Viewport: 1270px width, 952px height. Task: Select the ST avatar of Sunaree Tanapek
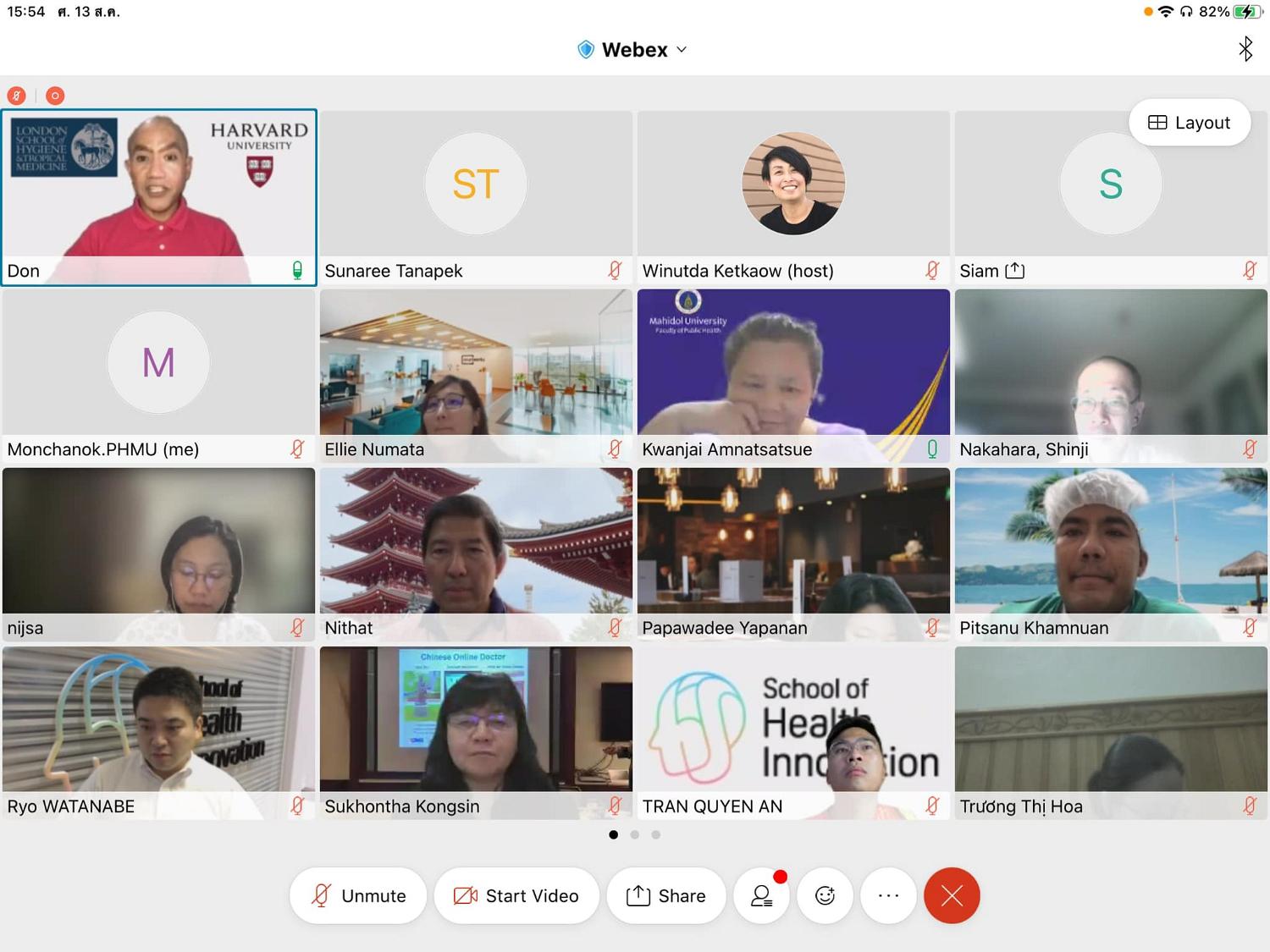click(x=476, y=184)
